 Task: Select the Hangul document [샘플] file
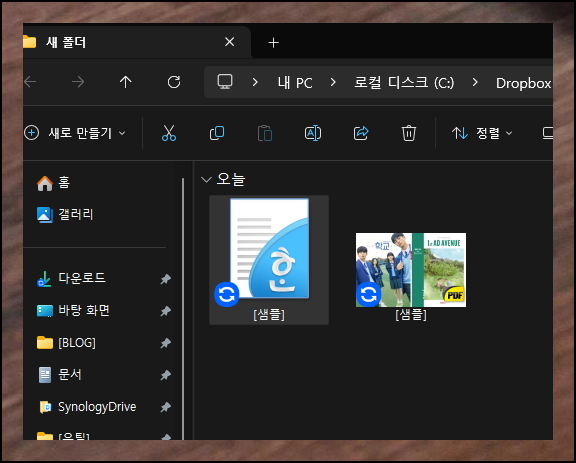pos(269,260)
